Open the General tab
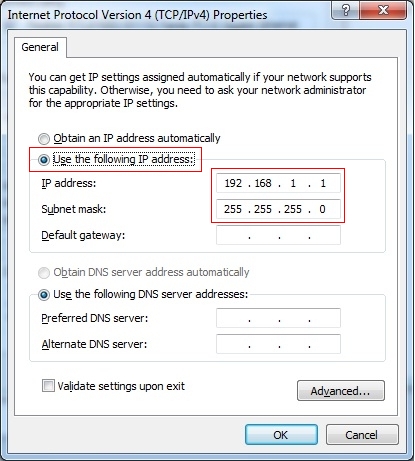This screenshot has height=461, width=415. click(40, 47)
